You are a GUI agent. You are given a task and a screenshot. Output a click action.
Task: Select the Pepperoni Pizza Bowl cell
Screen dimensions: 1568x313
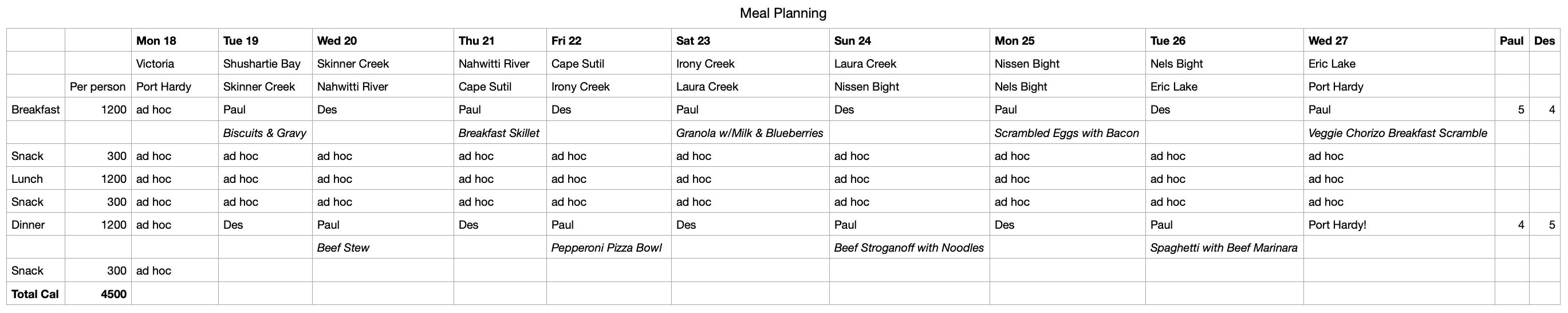pos(606,248)
